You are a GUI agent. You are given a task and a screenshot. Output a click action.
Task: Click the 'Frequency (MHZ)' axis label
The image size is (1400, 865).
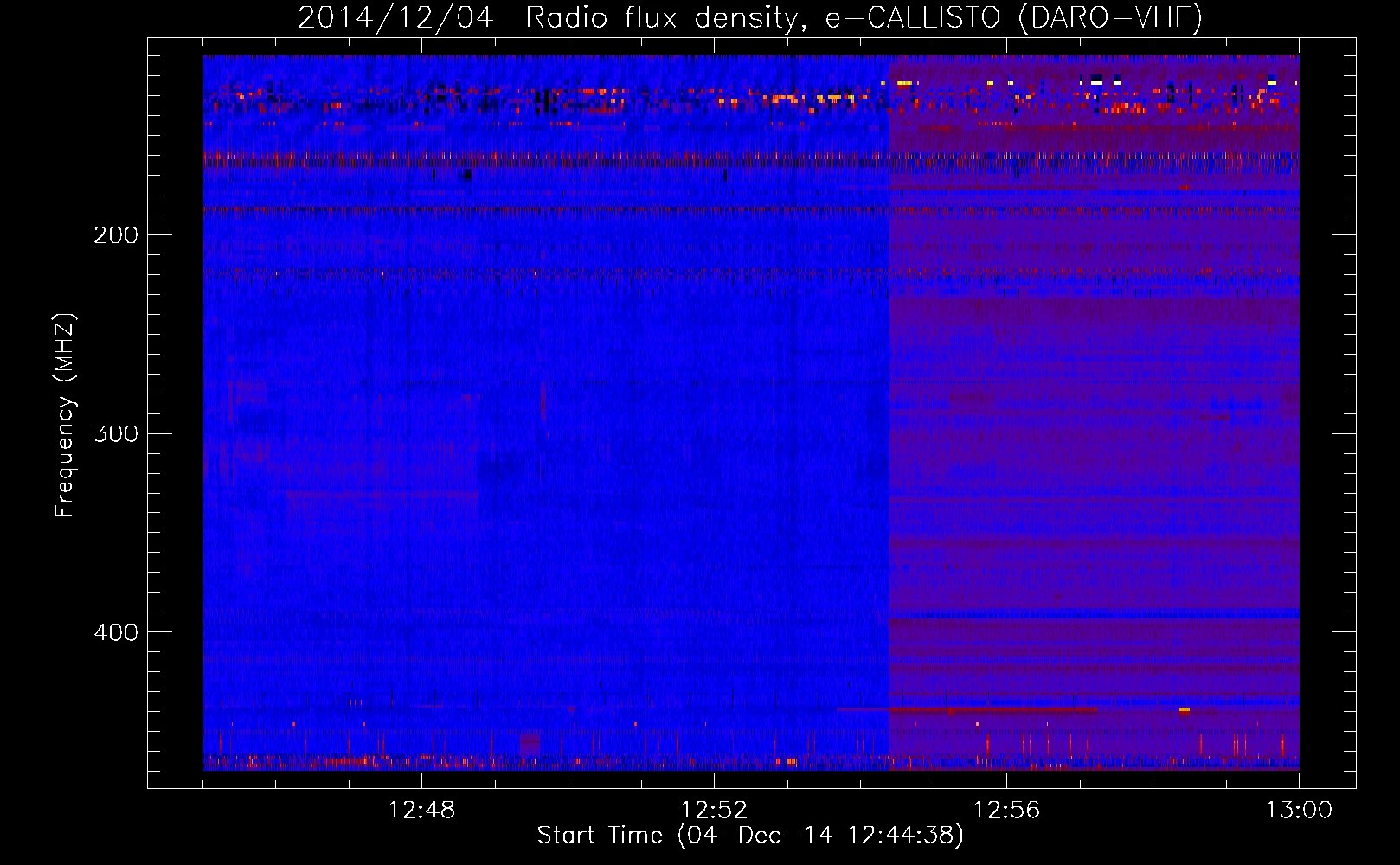pyautogui.click(x=66, y=415)
